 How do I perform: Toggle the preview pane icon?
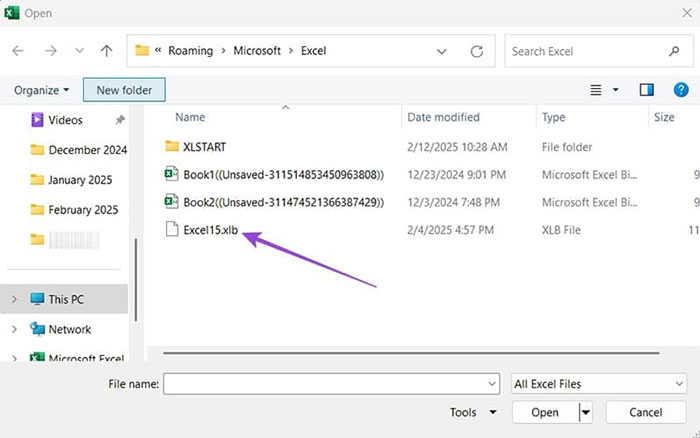coord(646,90)
